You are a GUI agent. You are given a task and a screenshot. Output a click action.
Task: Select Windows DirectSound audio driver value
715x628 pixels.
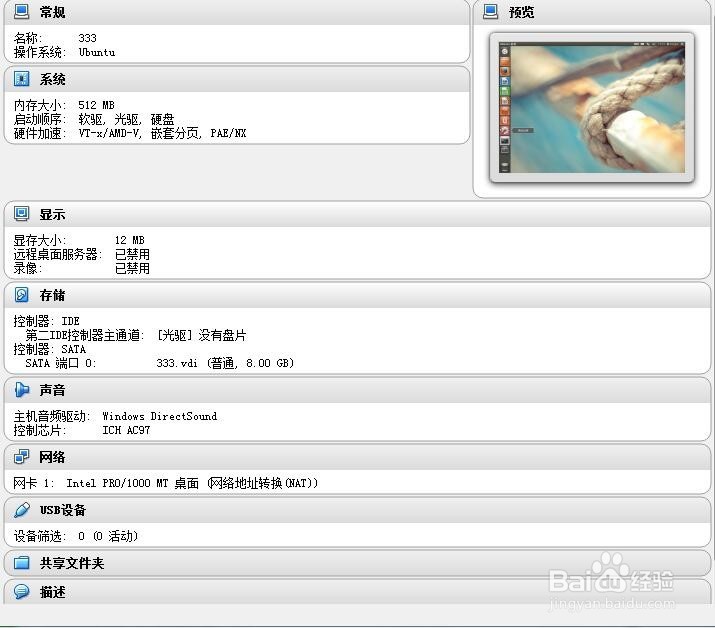tap(159, 416)
